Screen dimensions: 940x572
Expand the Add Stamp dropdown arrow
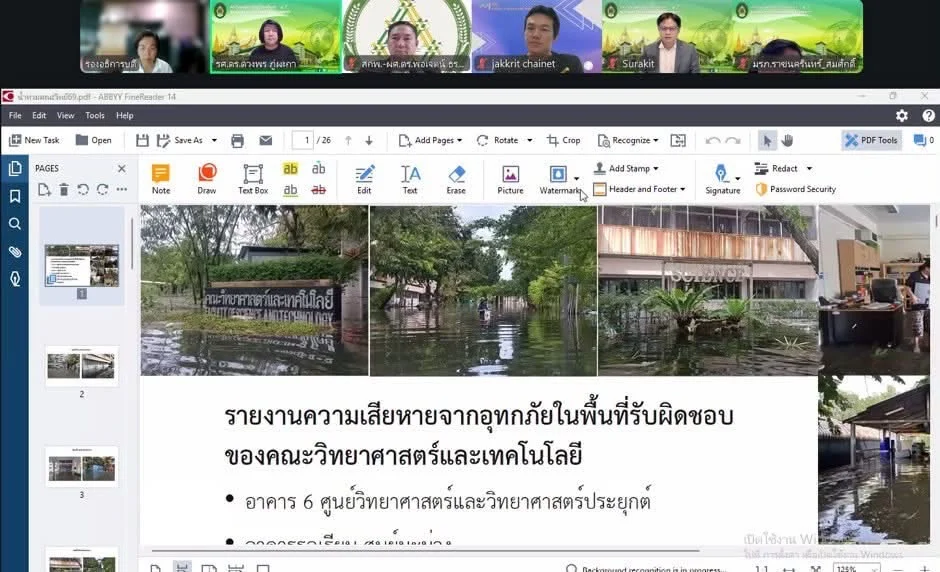(656, 169)
